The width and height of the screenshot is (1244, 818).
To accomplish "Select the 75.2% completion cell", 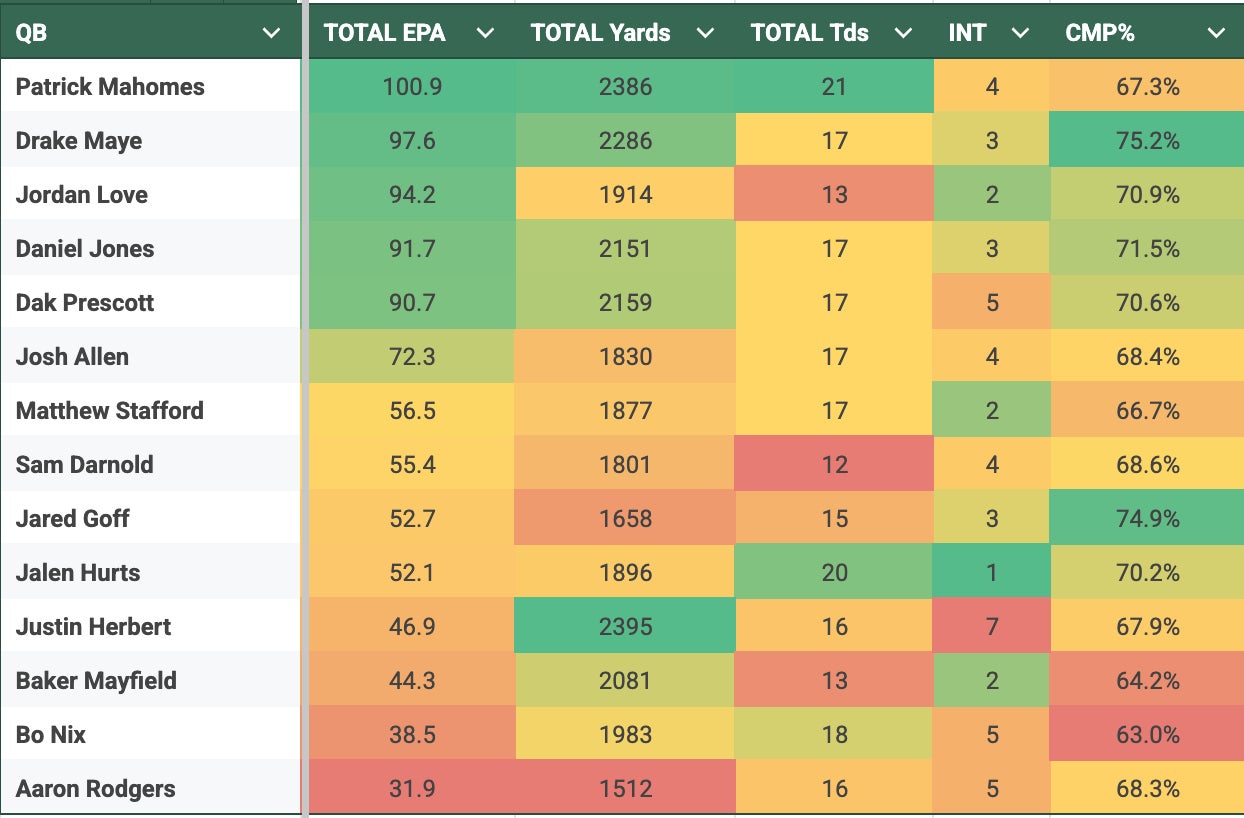I will click(1147, 141).
